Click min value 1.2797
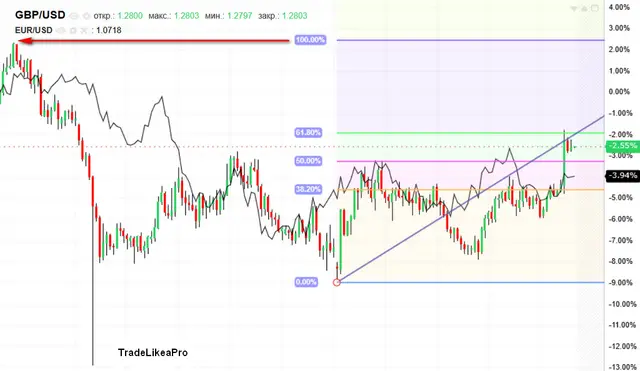640x371 pixels. coord(240,16)
